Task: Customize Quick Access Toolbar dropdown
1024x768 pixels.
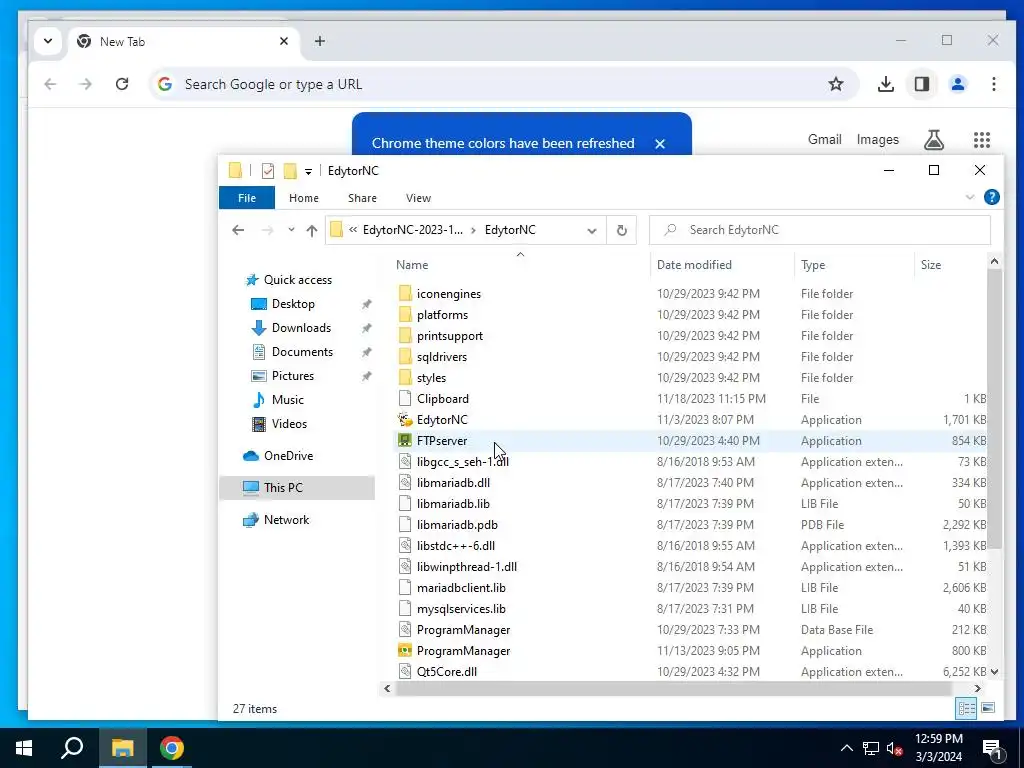Action: (x=308, y=172)
